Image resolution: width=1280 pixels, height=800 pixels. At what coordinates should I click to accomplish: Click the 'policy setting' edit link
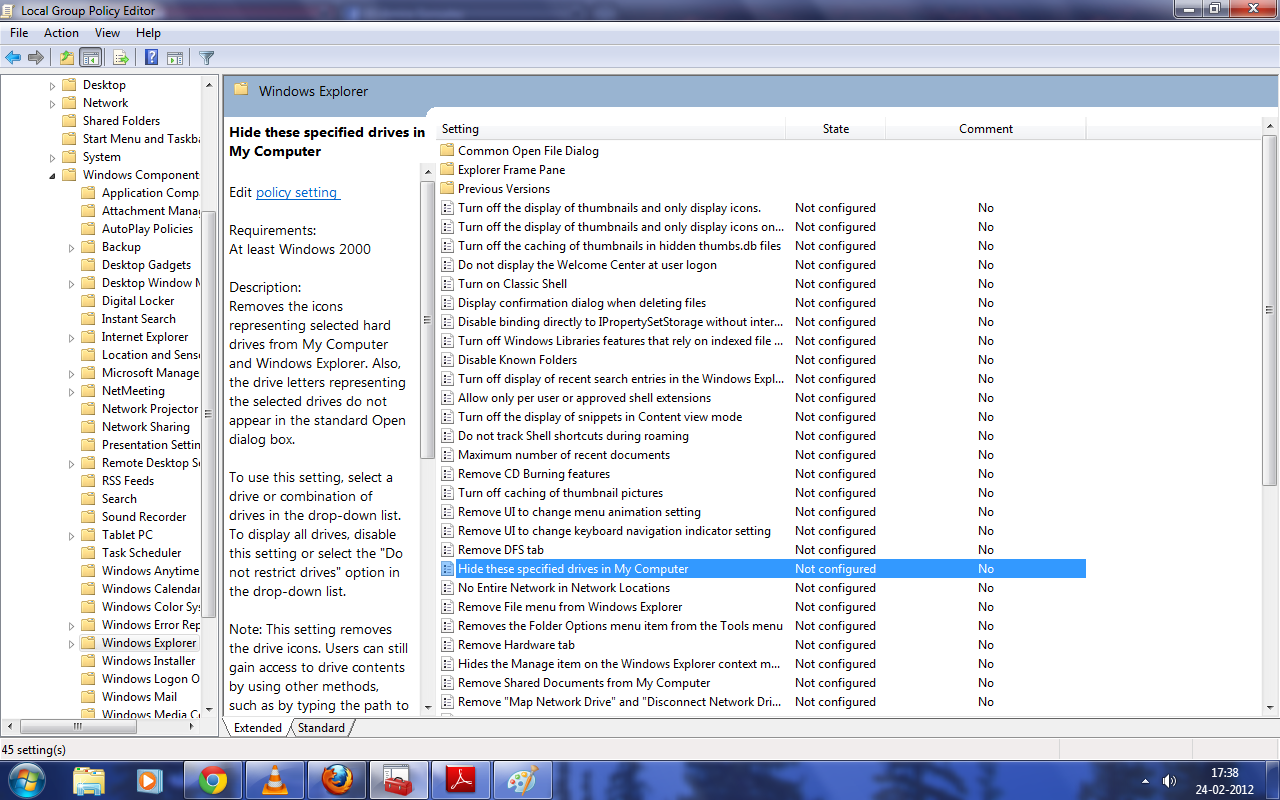(x=298, y=192)
